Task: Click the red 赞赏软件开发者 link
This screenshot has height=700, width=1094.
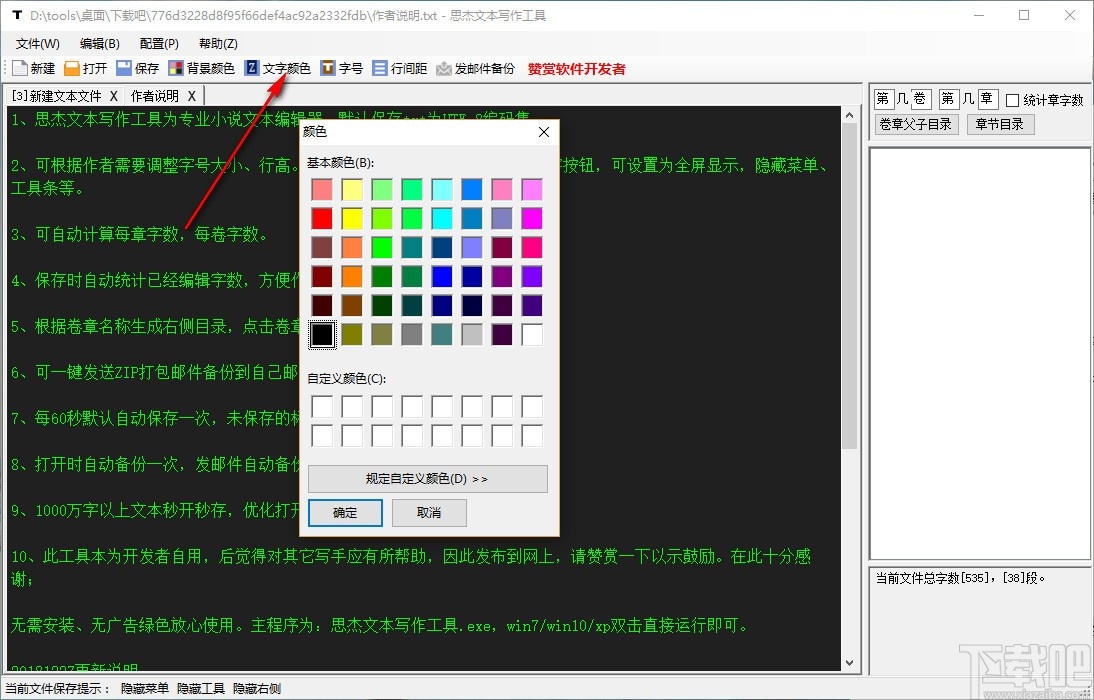Action: [577, 68]
